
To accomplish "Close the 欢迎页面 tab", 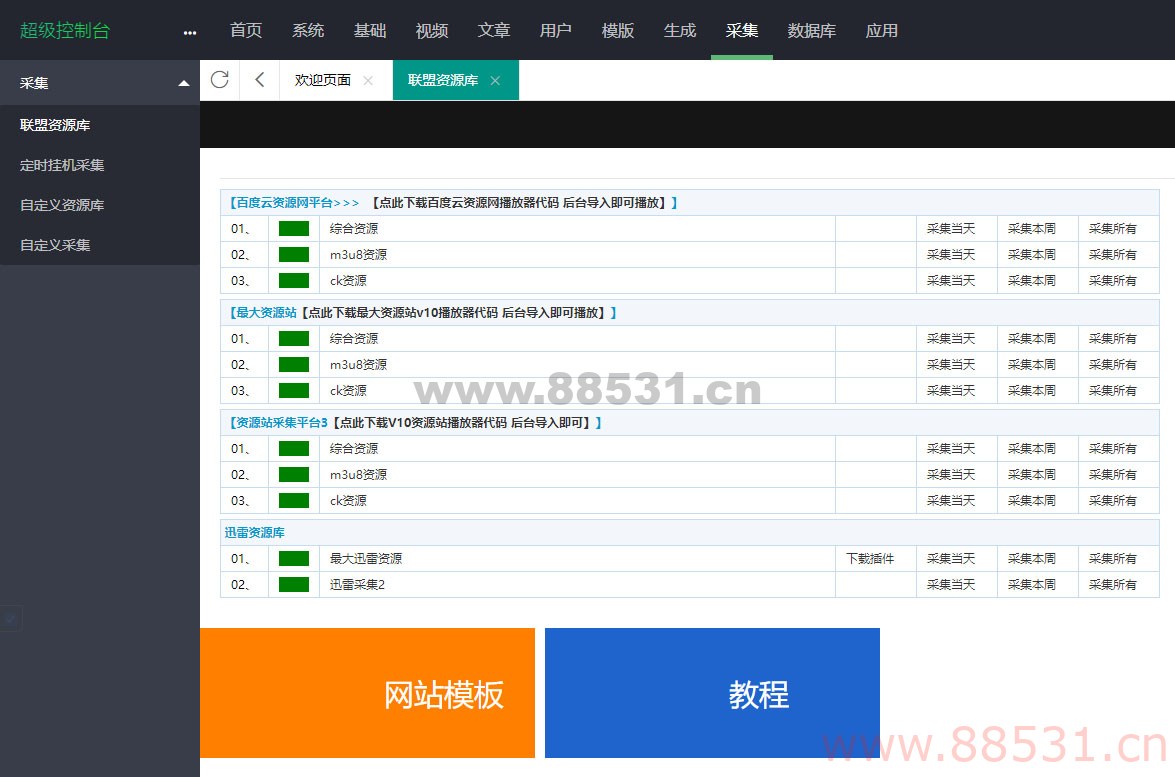I will pos(368,81).
